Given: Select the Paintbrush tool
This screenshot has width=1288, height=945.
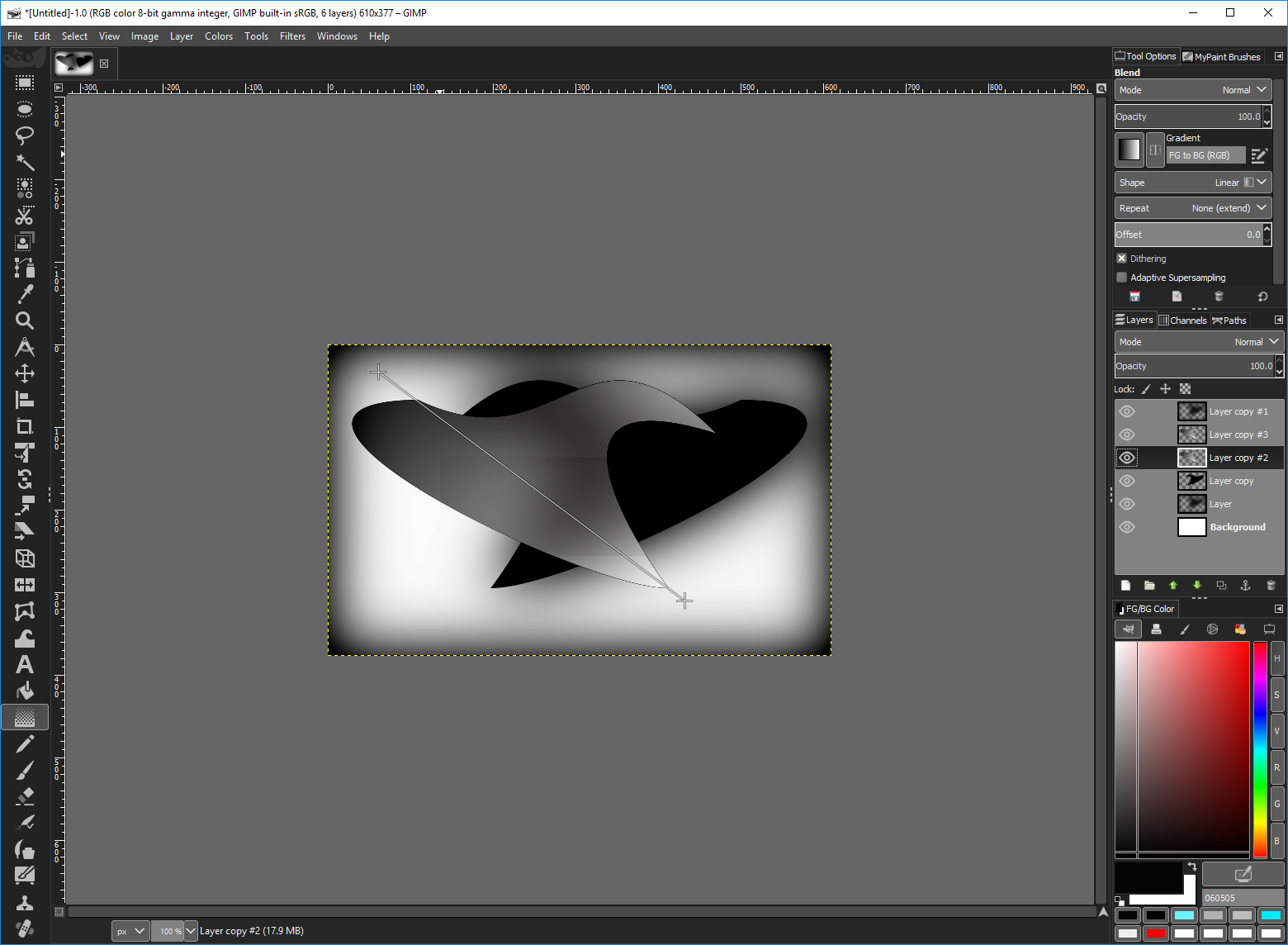Looking at the screenshot, I should point(25,770).
